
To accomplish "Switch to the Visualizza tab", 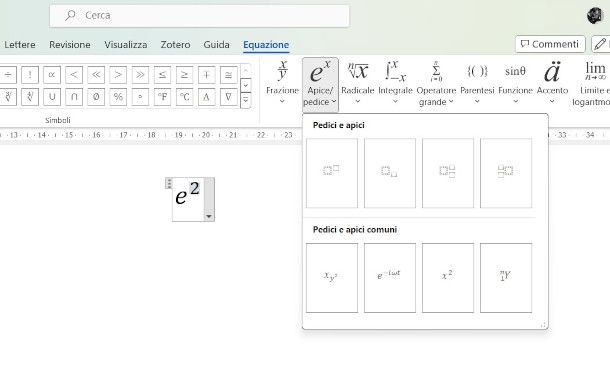I will click(126, 45).
